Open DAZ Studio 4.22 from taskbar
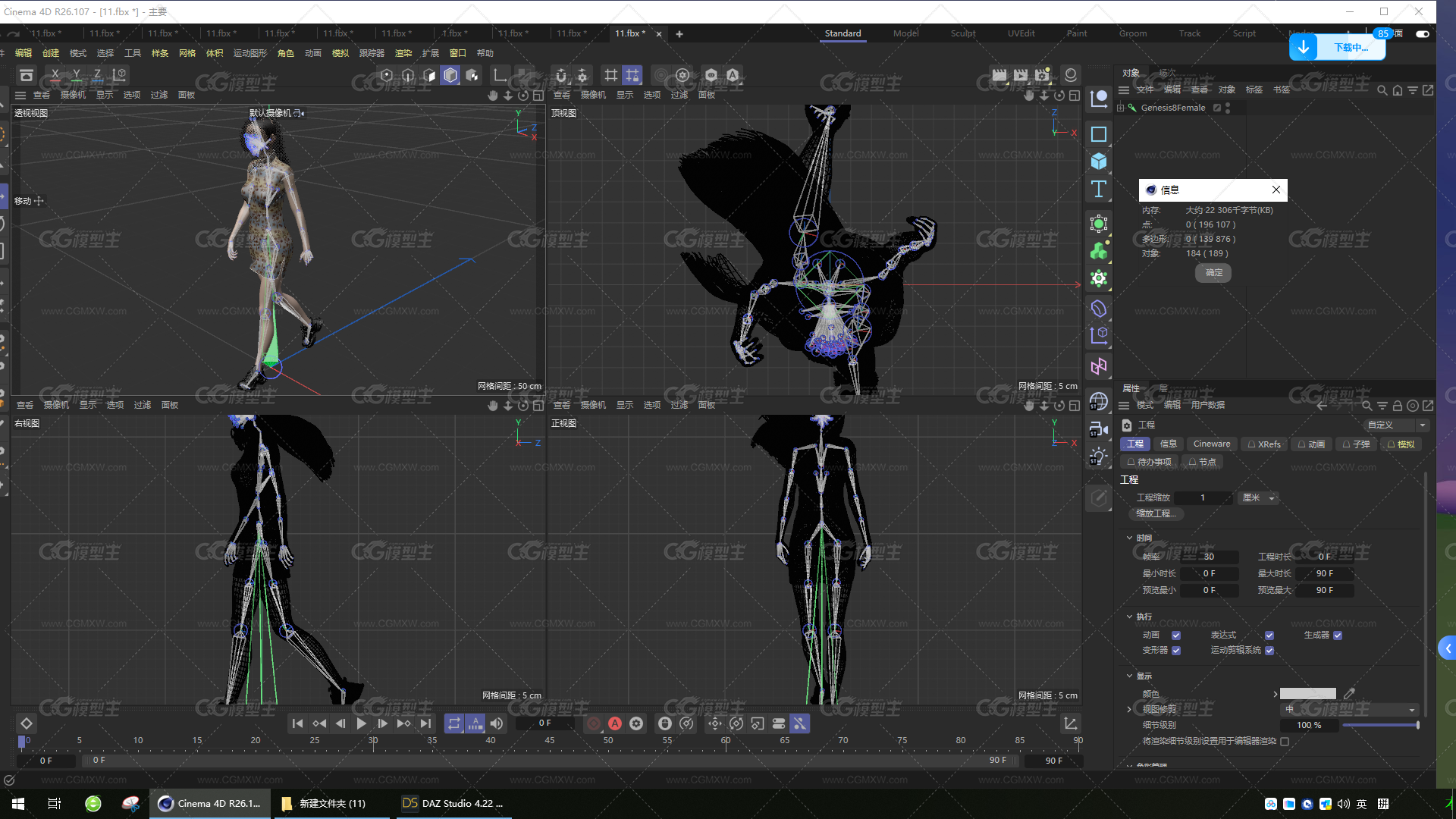1456x819 pixels. click(x=453, y=803)
